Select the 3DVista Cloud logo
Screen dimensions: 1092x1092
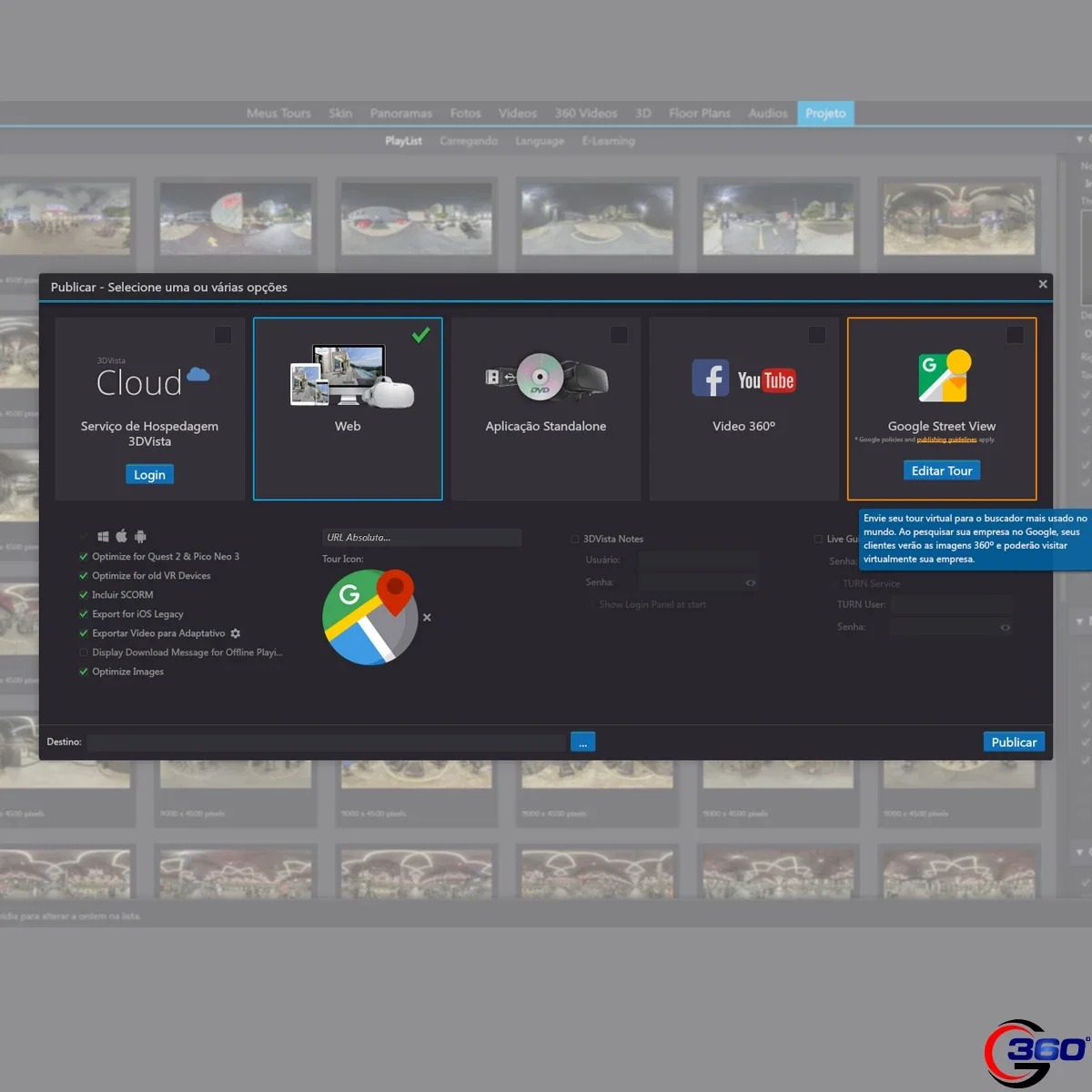pos(153,380)
